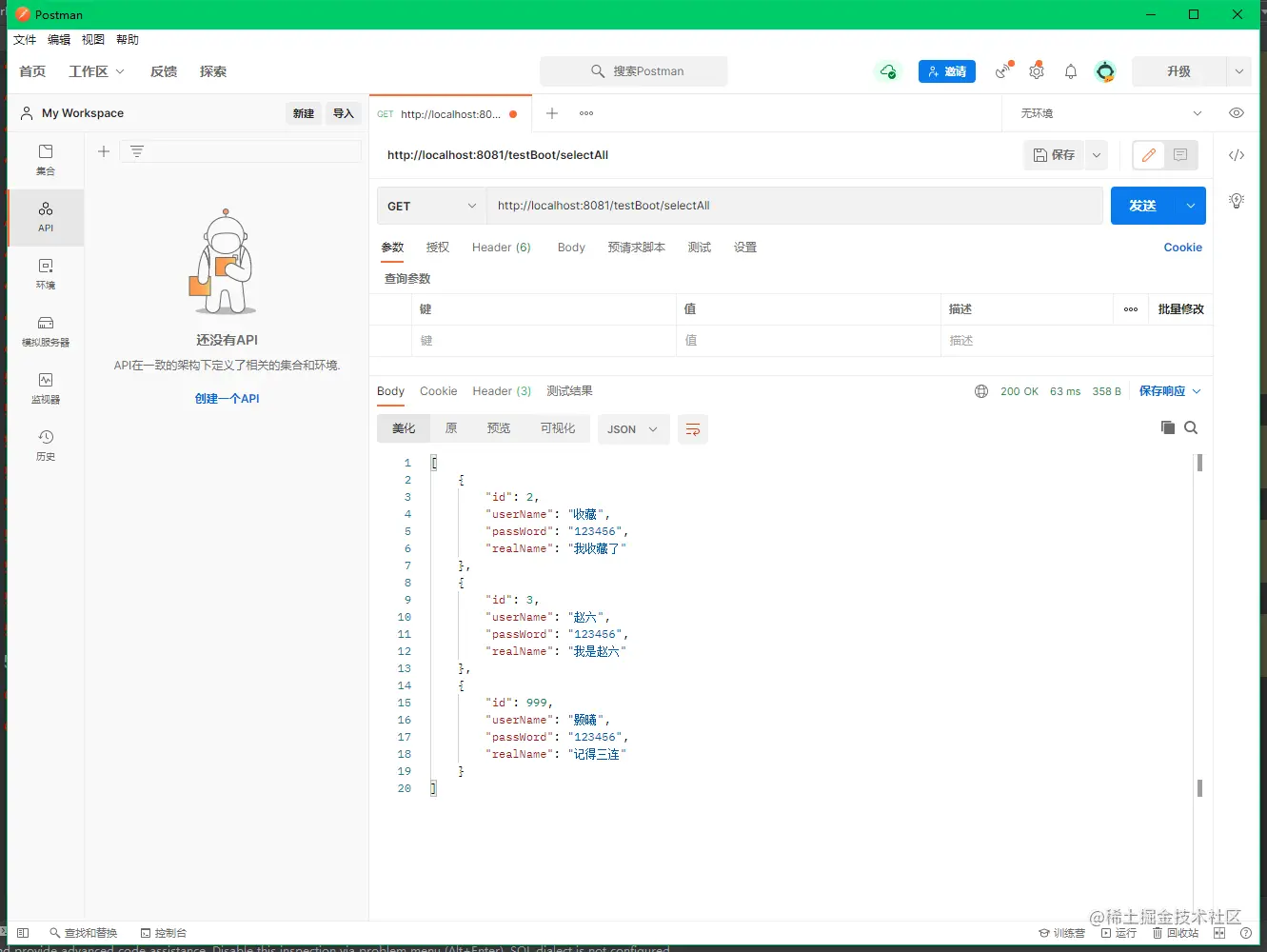Open the Environments sidebar icon

[46, 274]
